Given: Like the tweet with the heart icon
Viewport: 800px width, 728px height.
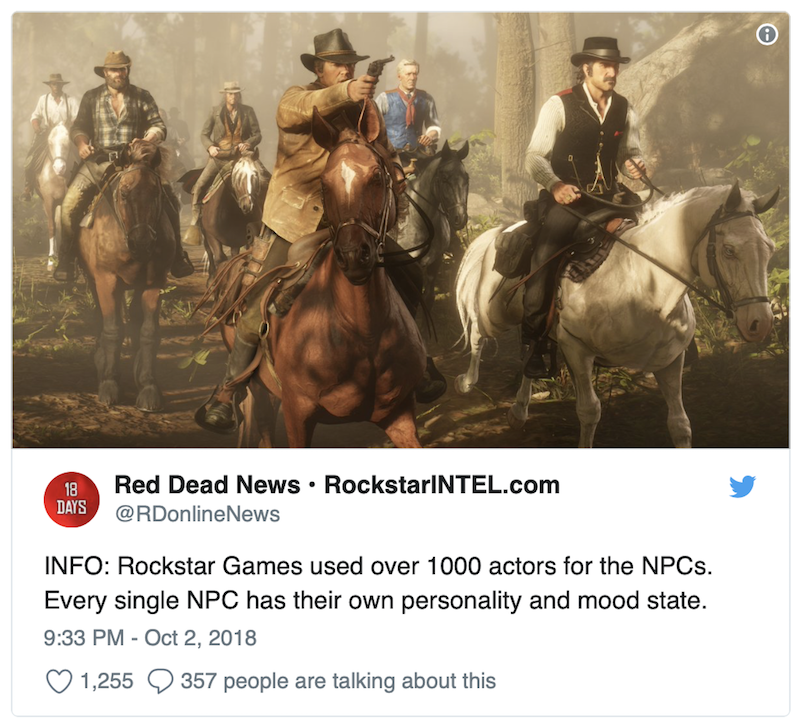Looking at the screenshot, I should (59, 681).
